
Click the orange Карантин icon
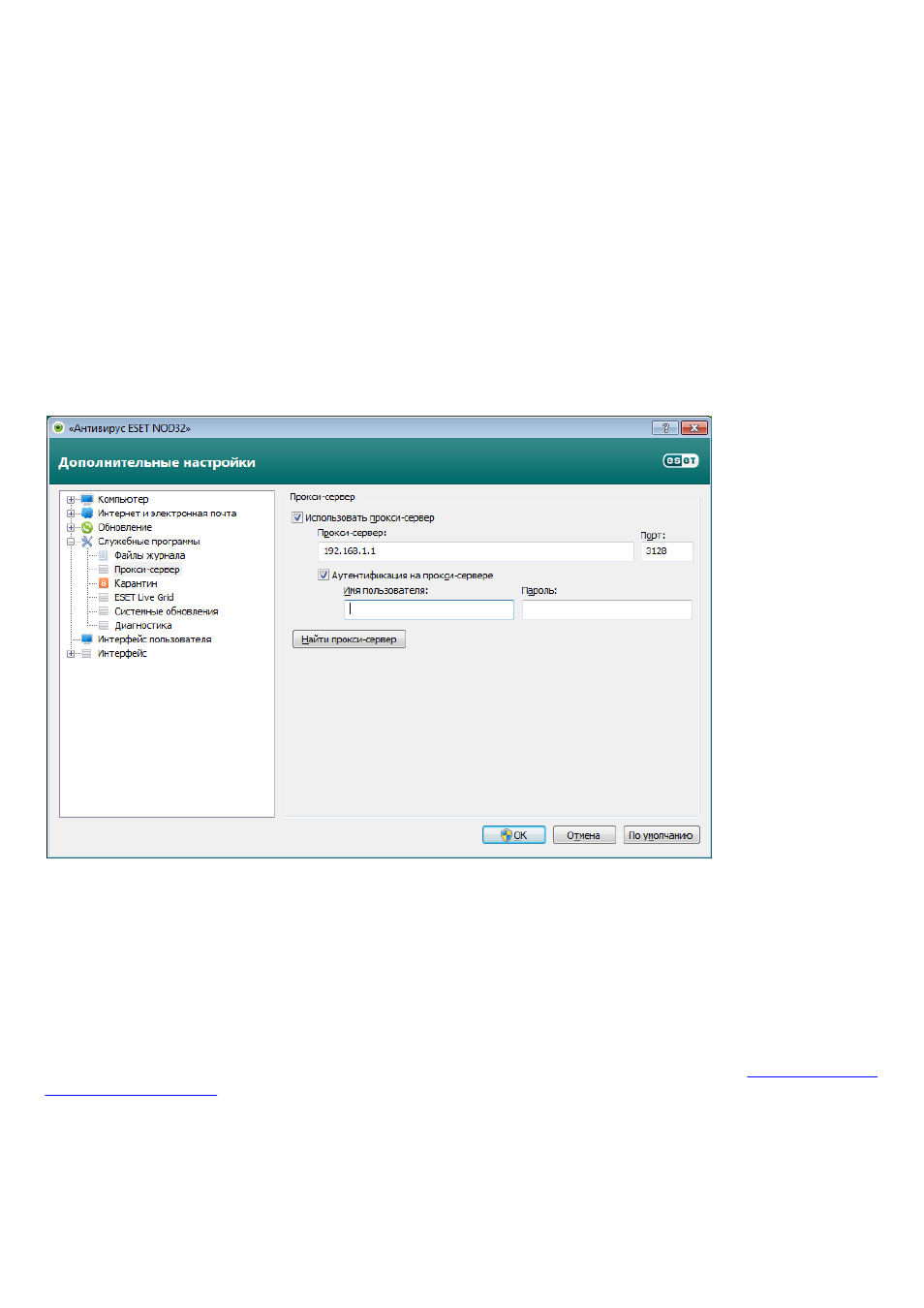(x=104, y=583)
